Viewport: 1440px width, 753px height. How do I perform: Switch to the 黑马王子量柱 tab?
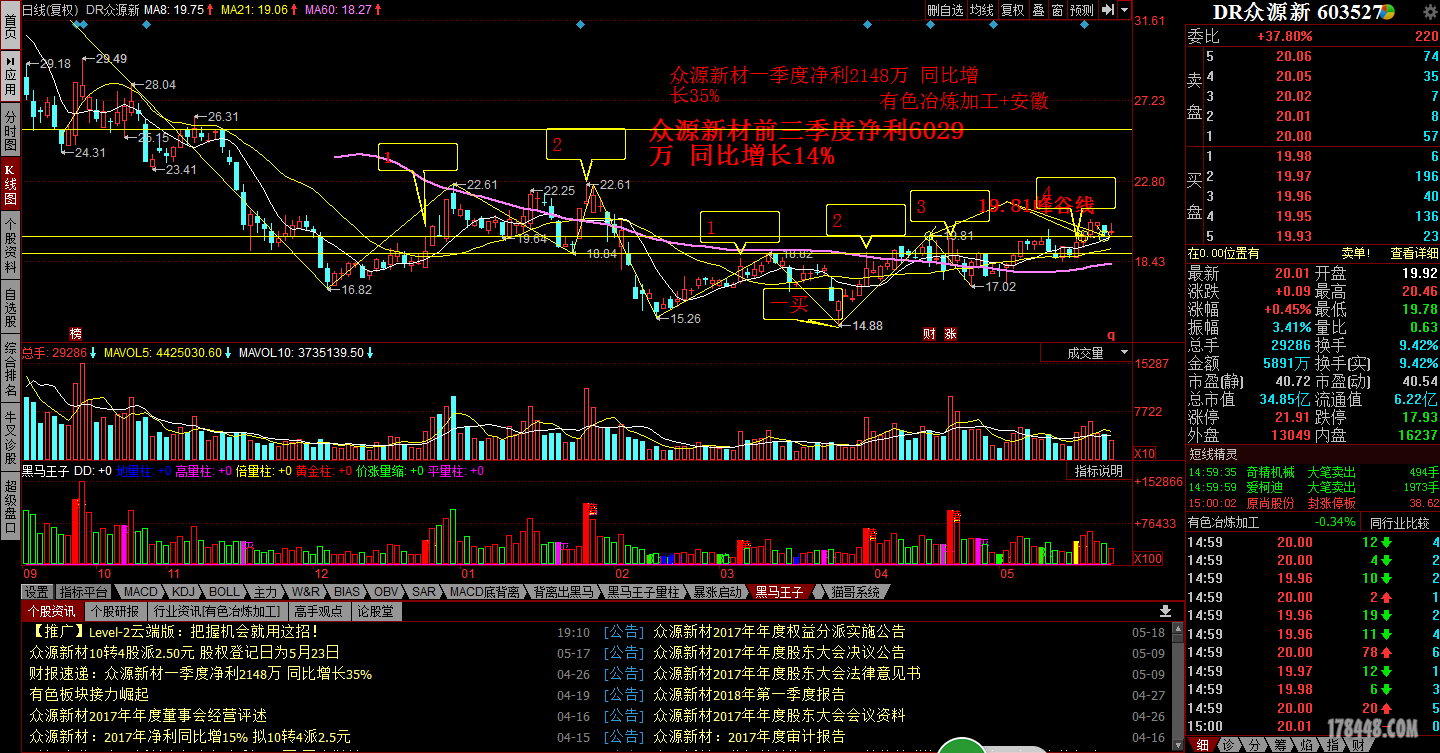pos(643,592)
